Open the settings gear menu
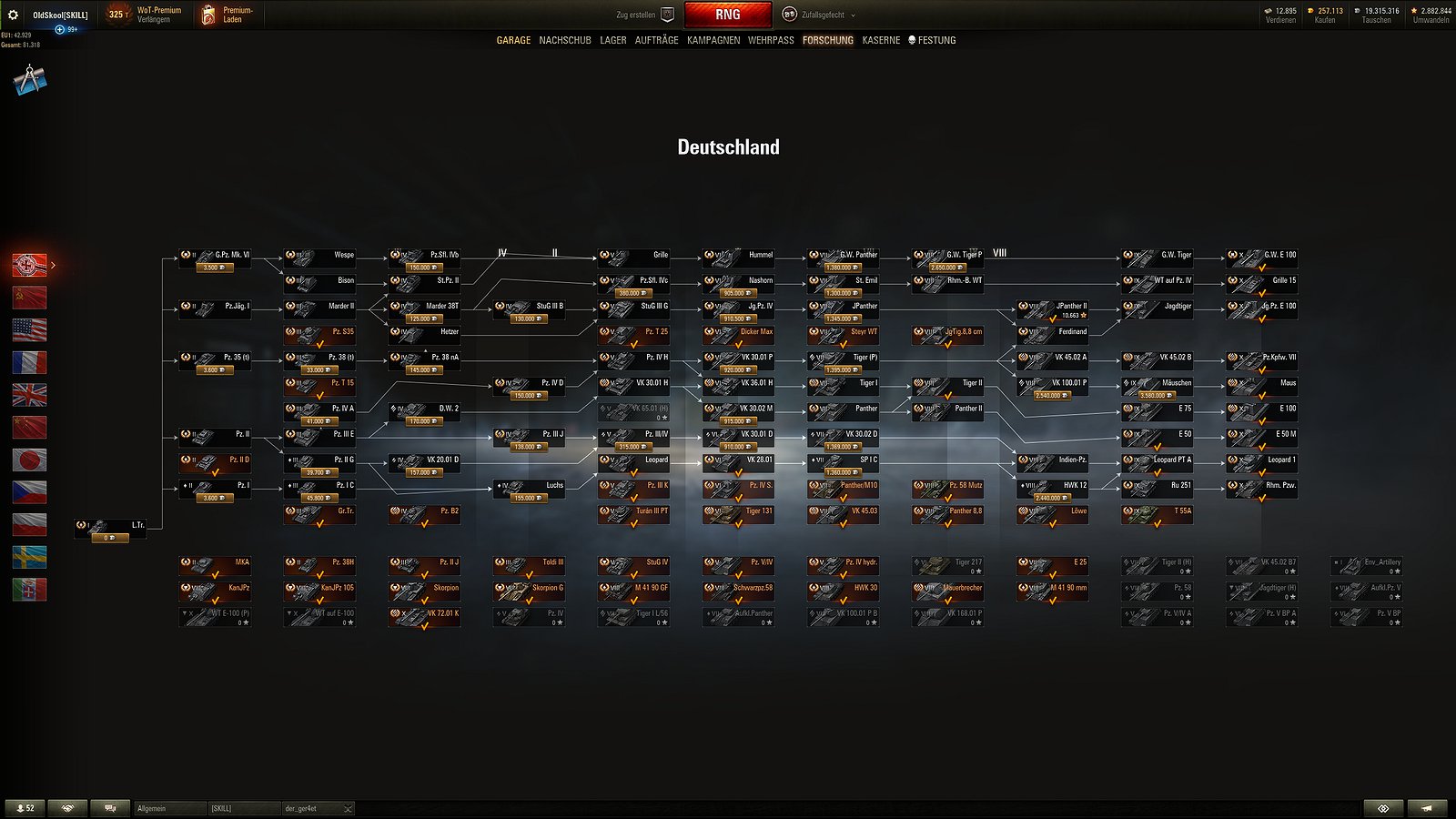1456x819 pixels. [13, 15]
